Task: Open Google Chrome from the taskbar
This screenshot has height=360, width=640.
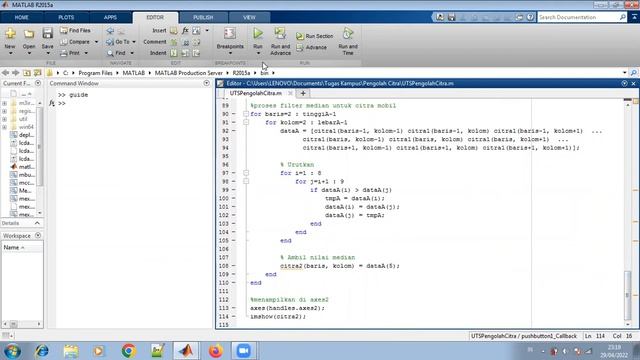Action: (x=128, y=351)
